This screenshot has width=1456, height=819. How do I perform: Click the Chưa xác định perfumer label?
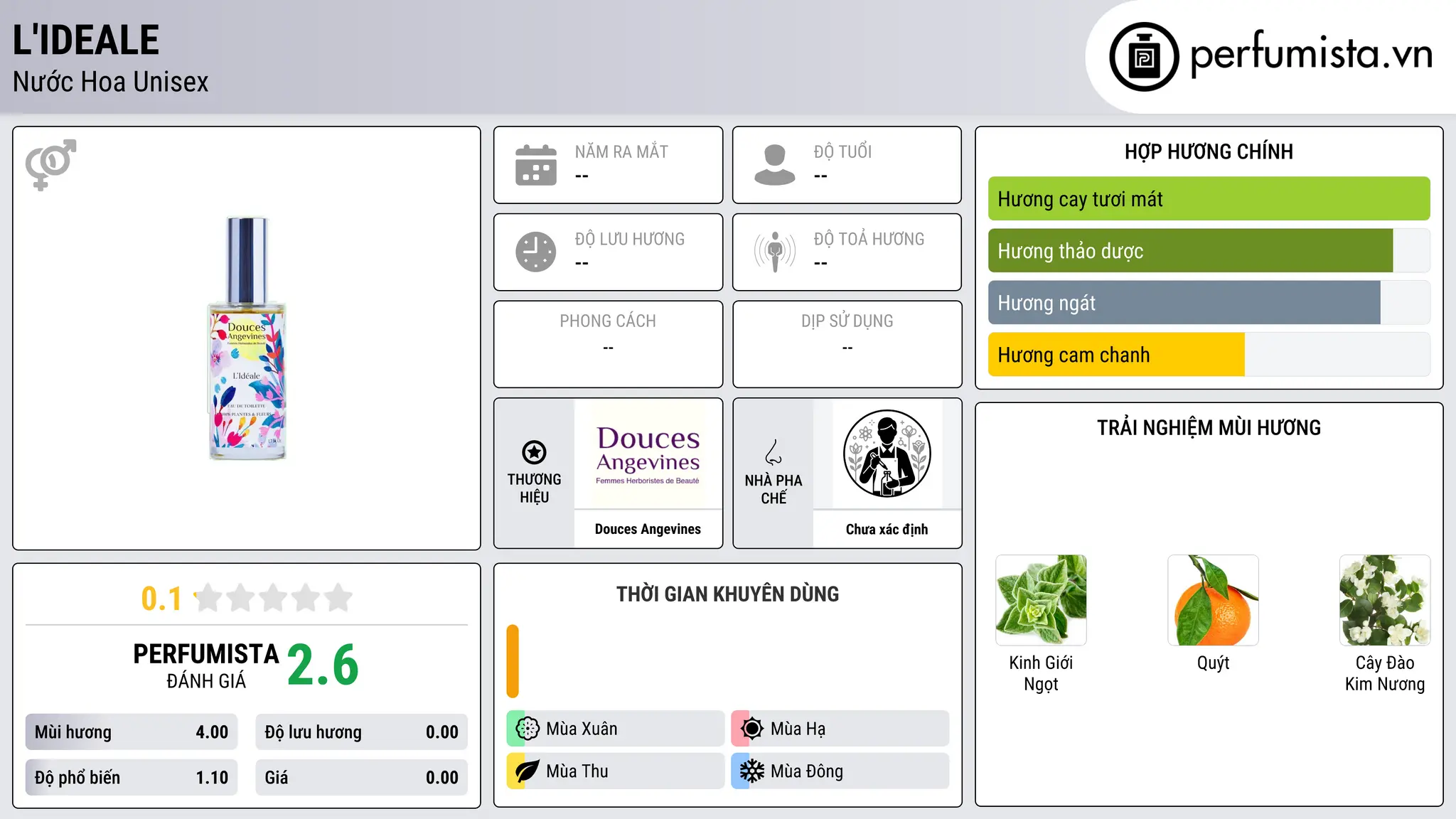click(887, 529)
